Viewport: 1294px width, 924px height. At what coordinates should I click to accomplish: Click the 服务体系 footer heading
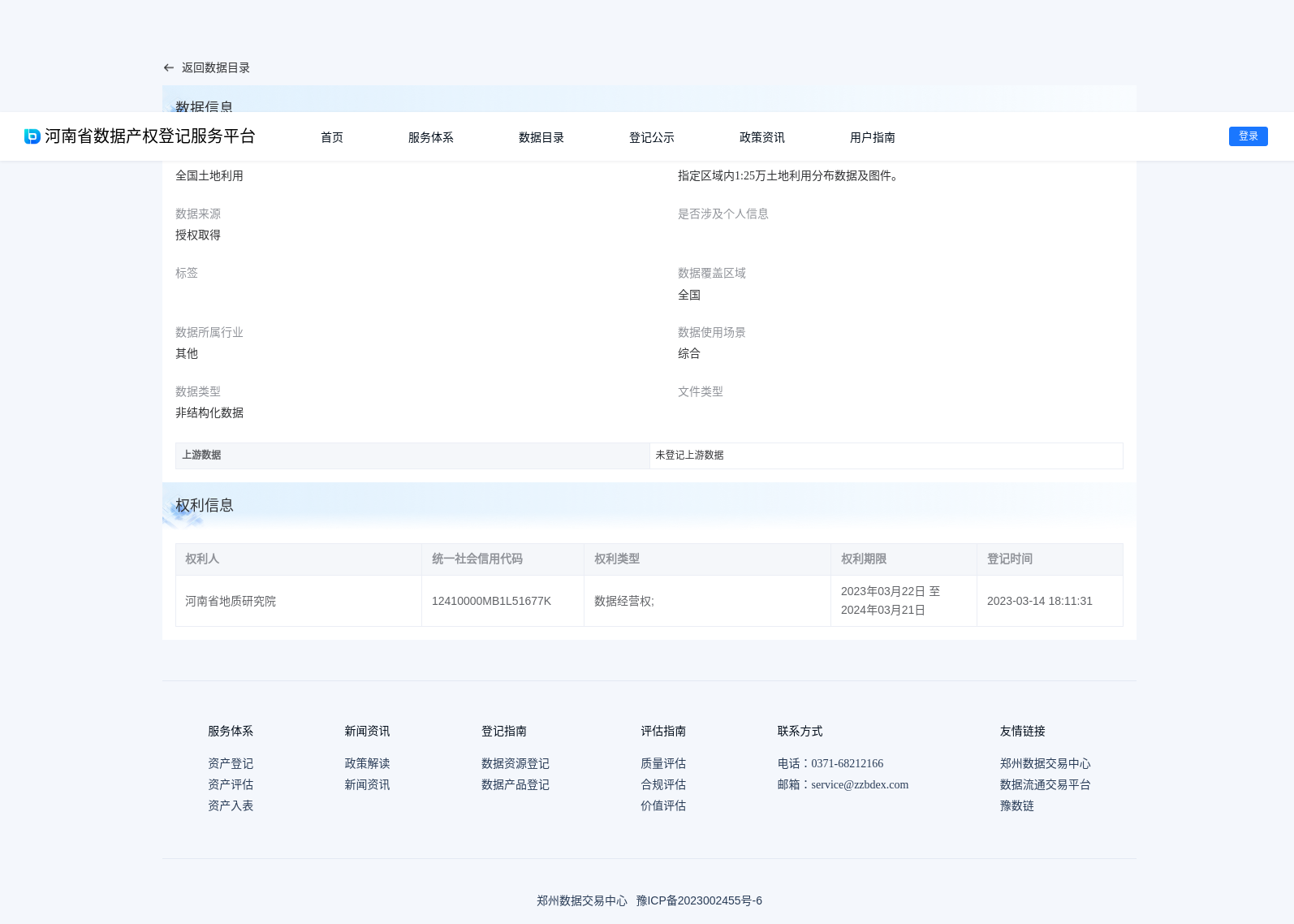tap(231, 731)
